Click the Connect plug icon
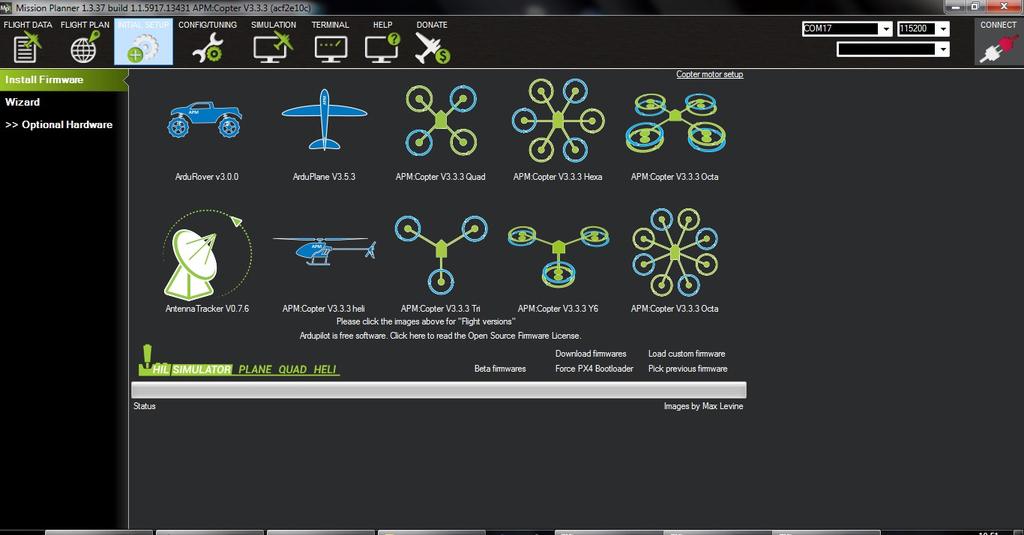The width and height of the screenshot is (1024, 535). click(x=998, y=49)
